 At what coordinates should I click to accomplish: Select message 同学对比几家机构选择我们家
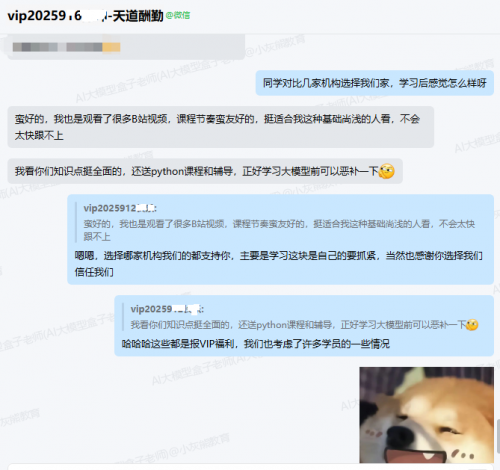pos(375,83)
